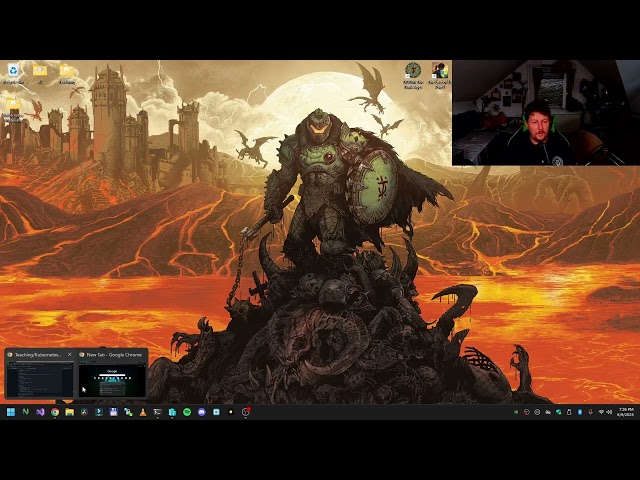Select the folder below Recycle Bin
The height and width of the screenshot is (480, 640).
[x=13, y=109]
